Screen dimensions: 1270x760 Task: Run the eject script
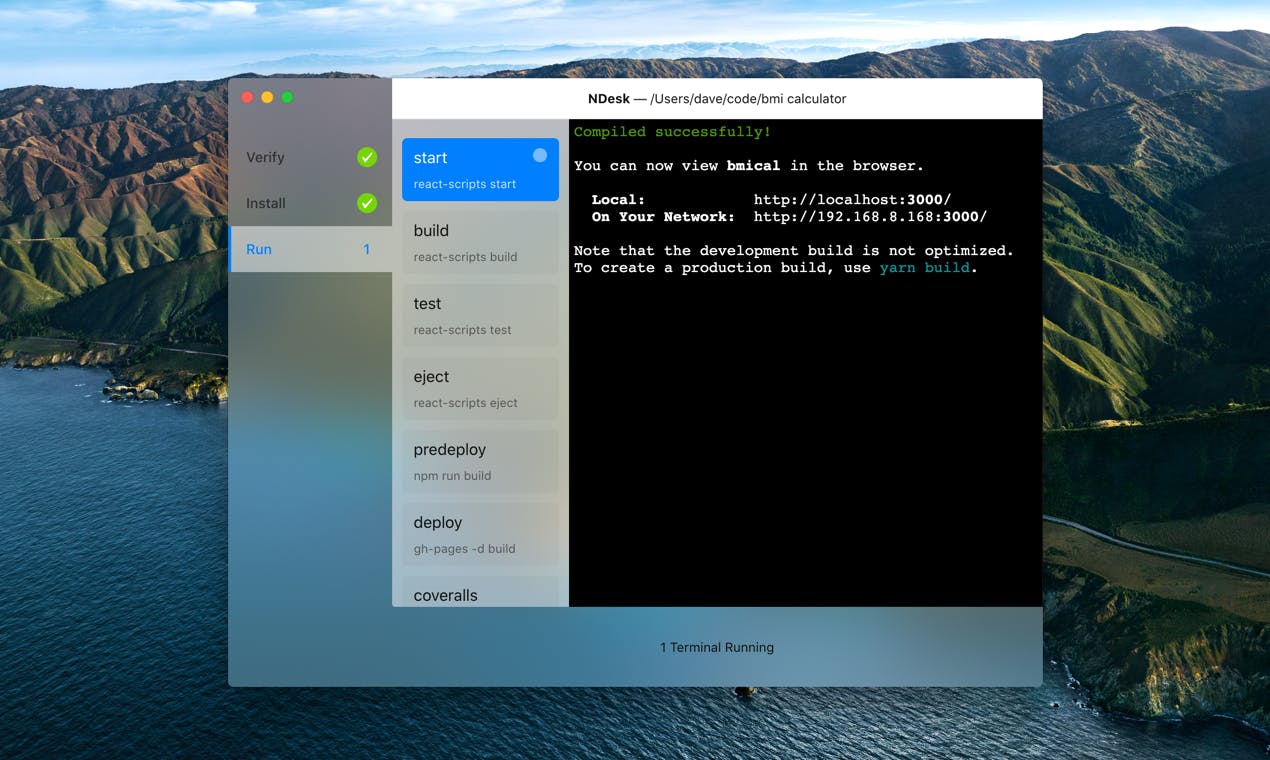(x=480, y=388)
